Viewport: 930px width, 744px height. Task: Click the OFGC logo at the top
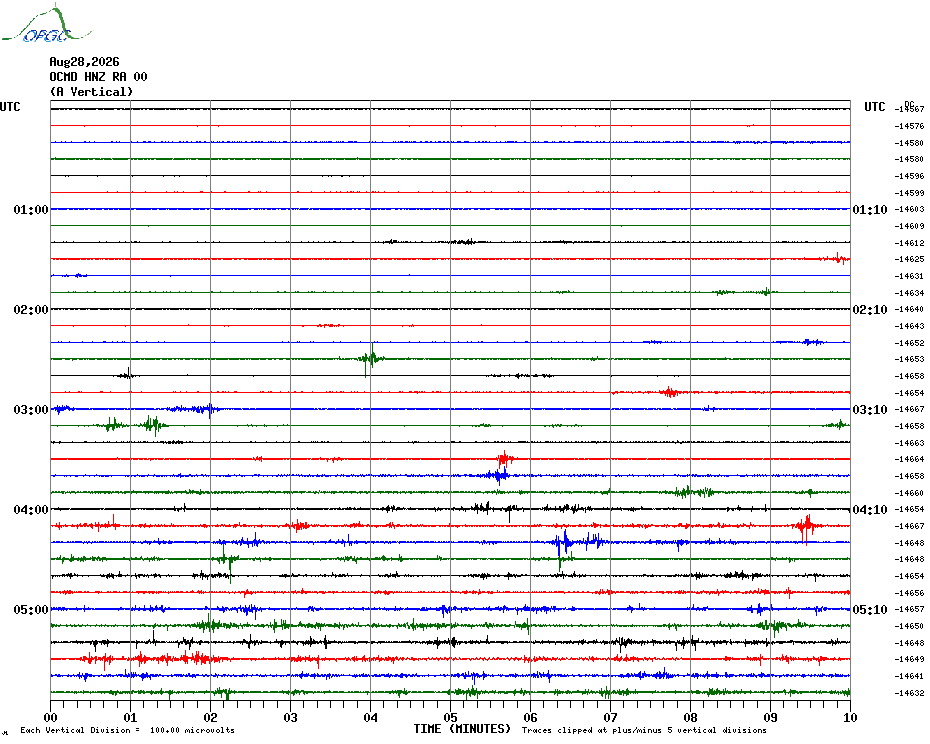pyautogui.click(x=46, y=24)
